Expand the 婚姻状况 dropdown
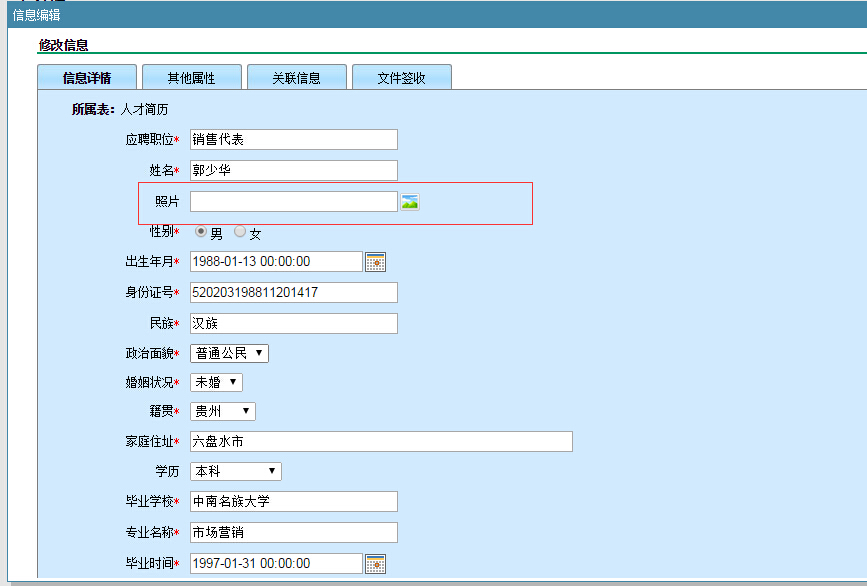The height and width of the screenshot is (586, 867). tap(216, 383)
